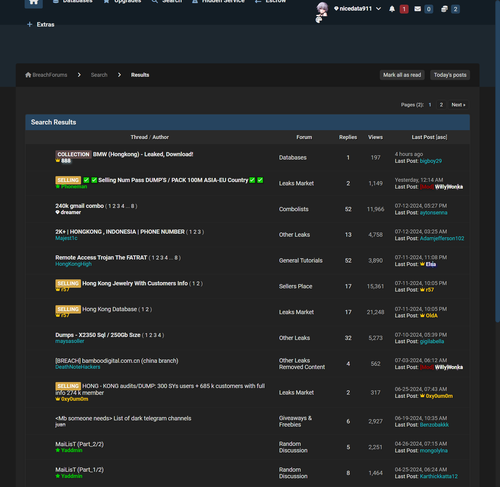
Task: Open the Hong Kong Database thread
Action: (109, 309)
